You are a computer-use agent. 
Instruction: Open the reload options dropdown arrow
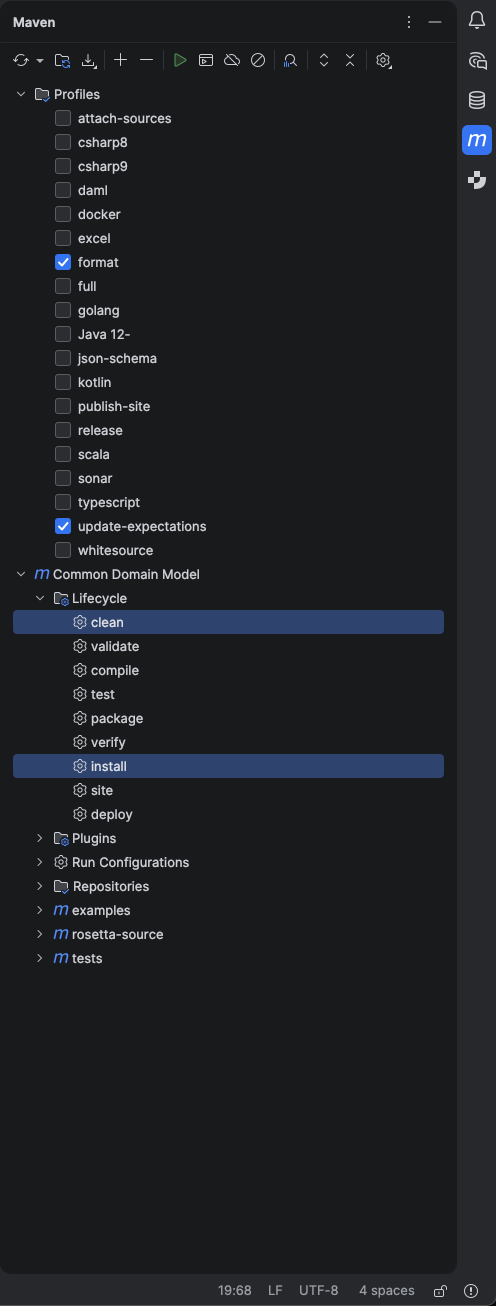(x=40, y=61)
